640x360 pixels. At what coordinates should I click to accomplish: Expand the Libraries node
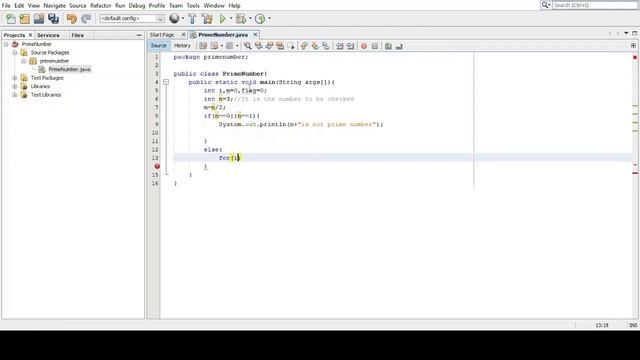coord(15,86)
